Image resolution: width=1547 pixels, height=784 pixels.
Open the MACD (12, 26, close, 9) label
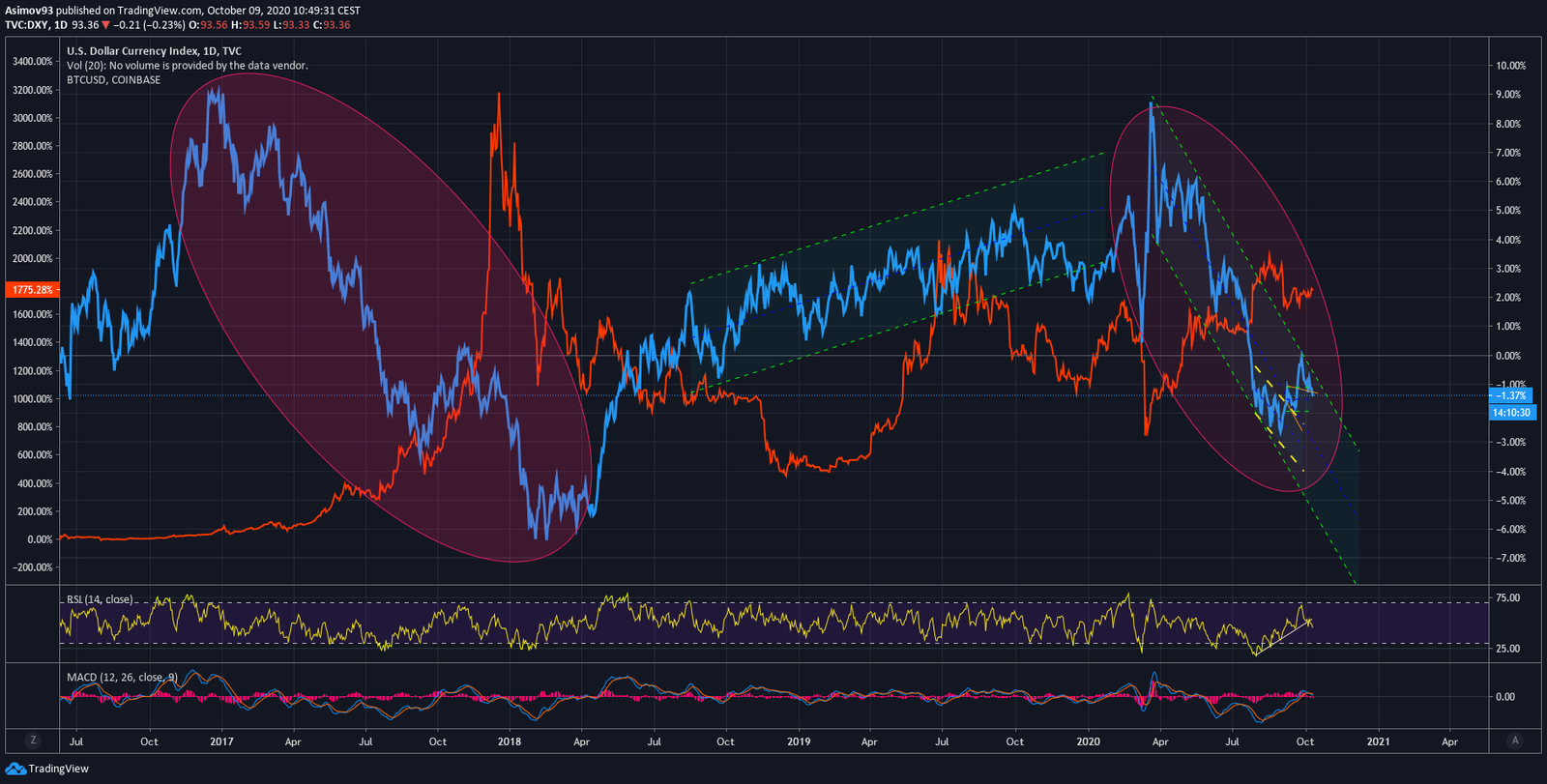coord(122,677)
